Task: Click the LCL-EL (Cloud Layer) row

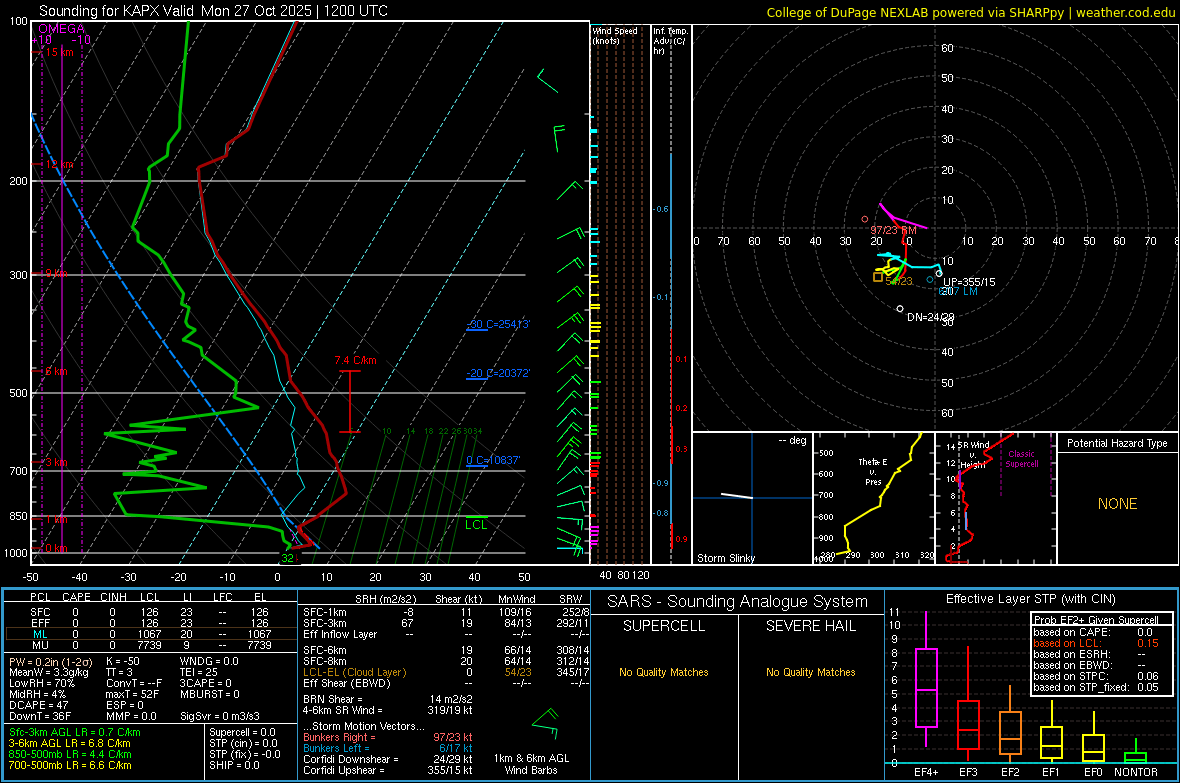Action: click(446, 672)
